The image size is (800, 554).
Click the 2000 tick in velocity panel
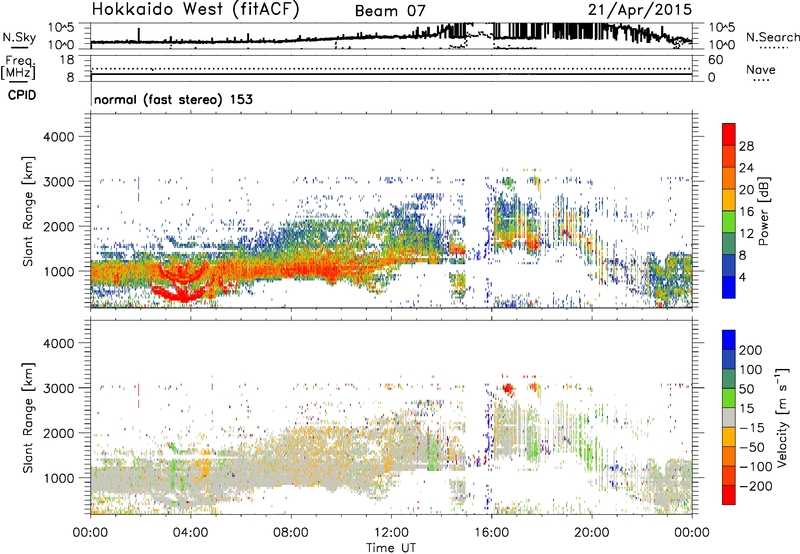59,433
